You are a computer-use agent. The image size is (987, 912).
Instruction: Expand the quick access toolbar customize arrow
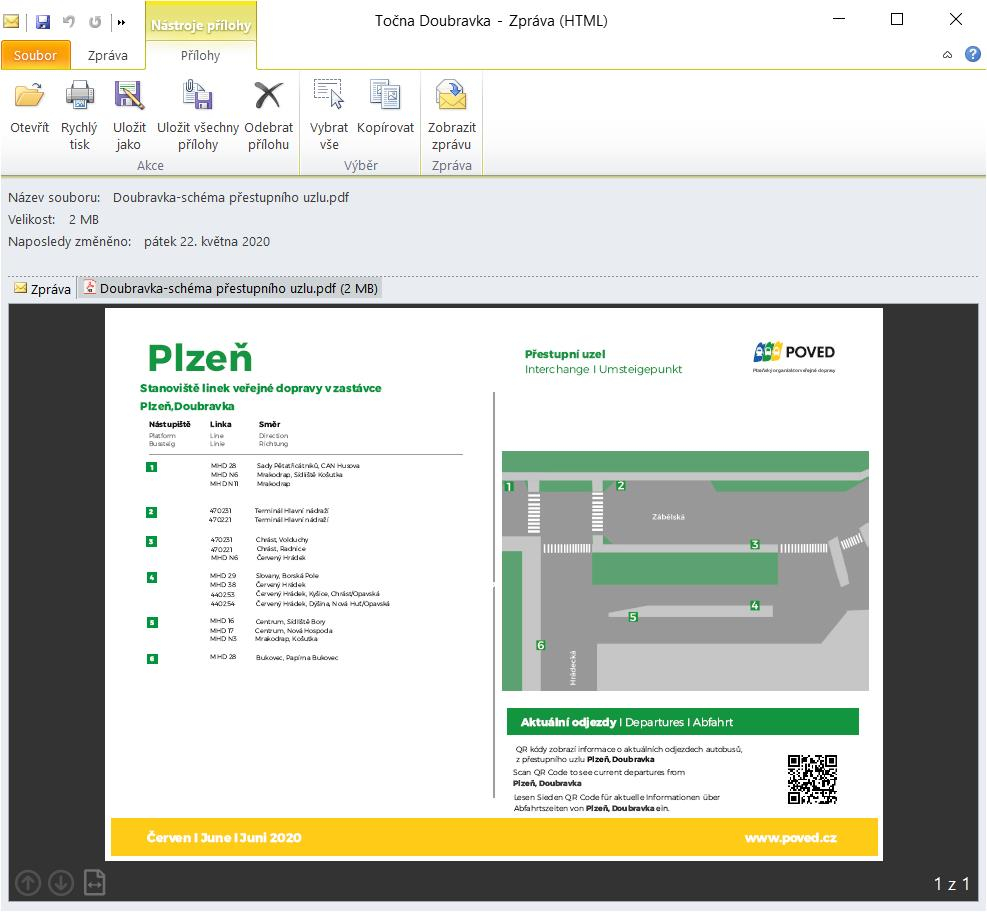click(x=121, y=23)
